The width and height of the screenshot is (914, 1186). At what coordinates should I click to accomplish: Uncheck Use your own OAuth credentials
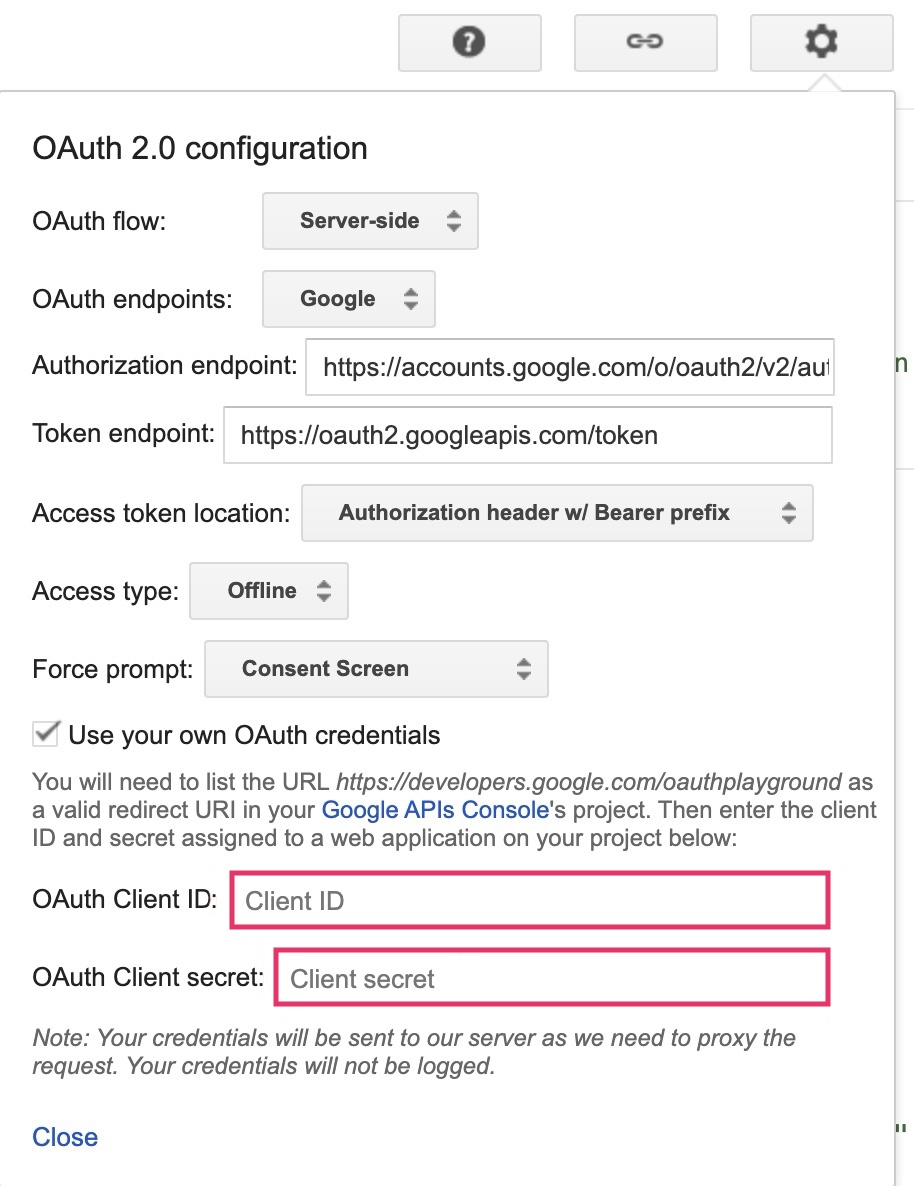coord(44,734)
